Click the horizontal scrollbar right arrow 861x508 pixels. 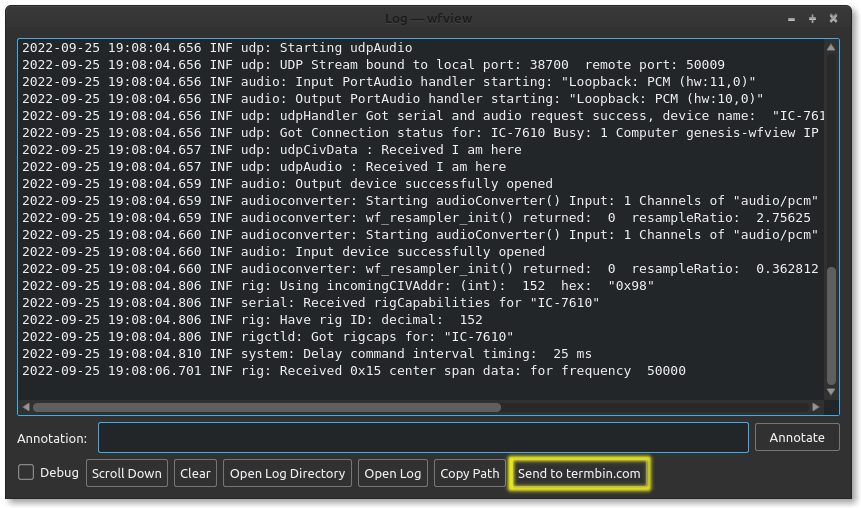click(x=816, y=407)
